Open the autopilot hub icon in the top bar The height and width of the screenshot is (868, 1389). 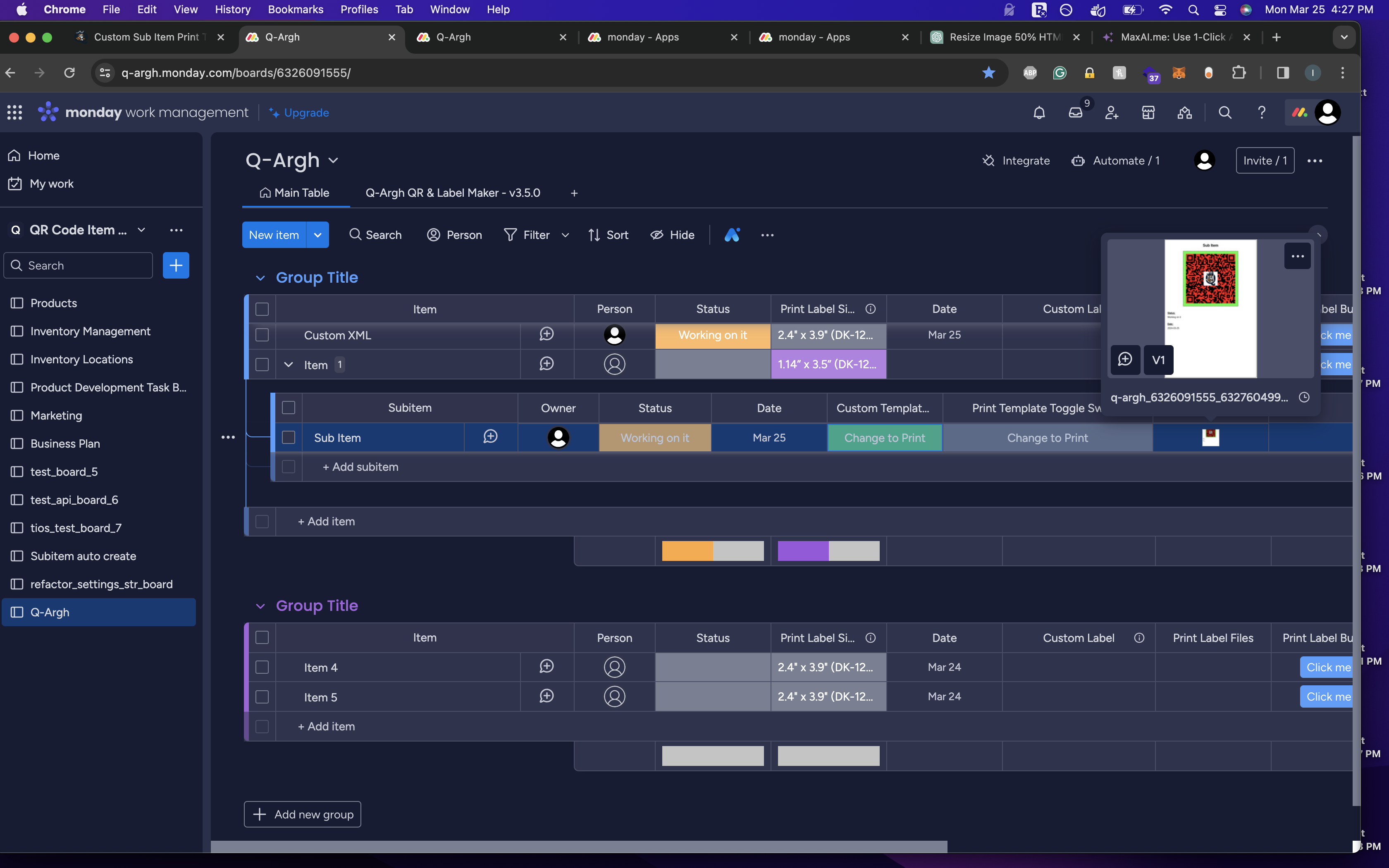click(1185, 112)
